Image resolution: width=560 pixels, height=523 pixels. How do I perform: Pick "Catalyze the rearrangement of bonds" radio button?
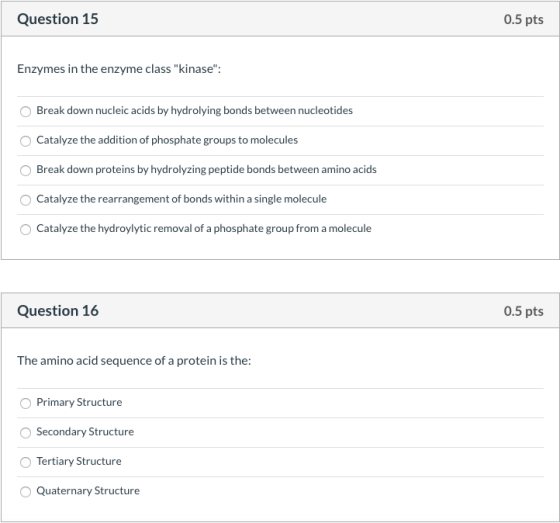click(x=25, y=200)
